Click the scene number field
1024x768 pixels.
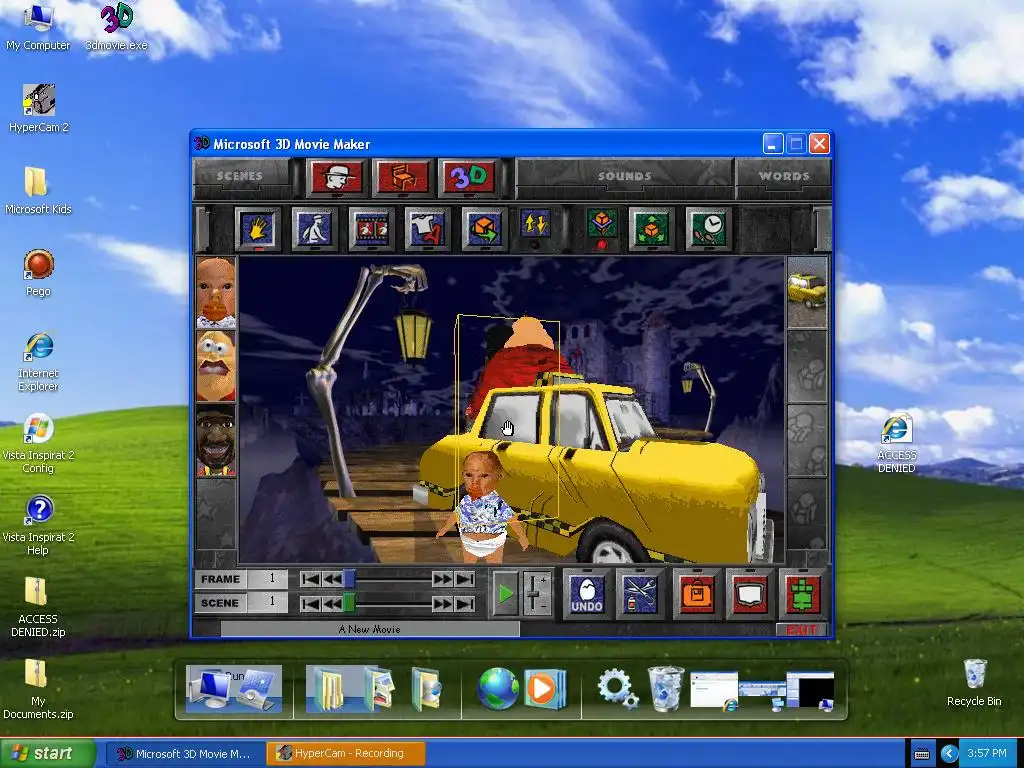(268, 602)
